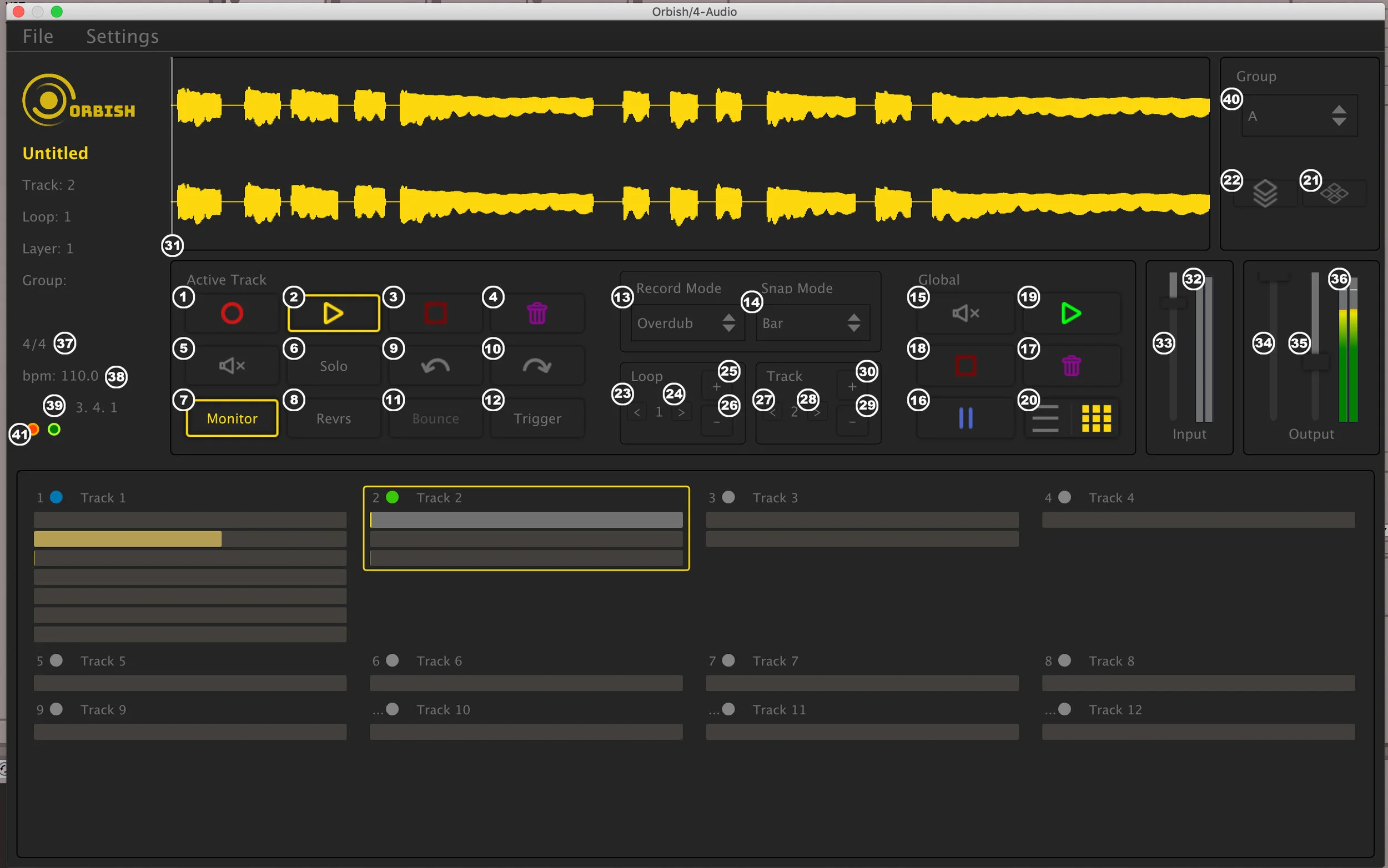Click the Global red stop button
This screenshot has width=1388, height=868.
965,366
